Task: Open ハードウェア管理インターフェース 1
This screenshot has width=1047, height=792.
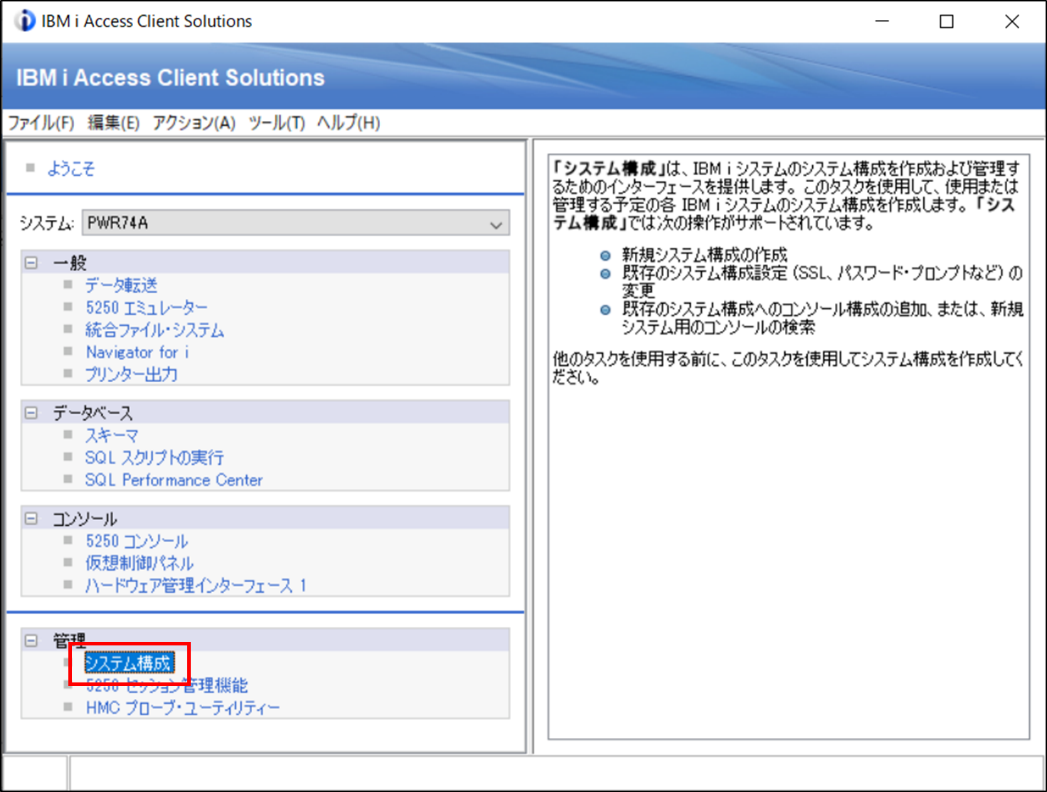Action: coord(196,586)
